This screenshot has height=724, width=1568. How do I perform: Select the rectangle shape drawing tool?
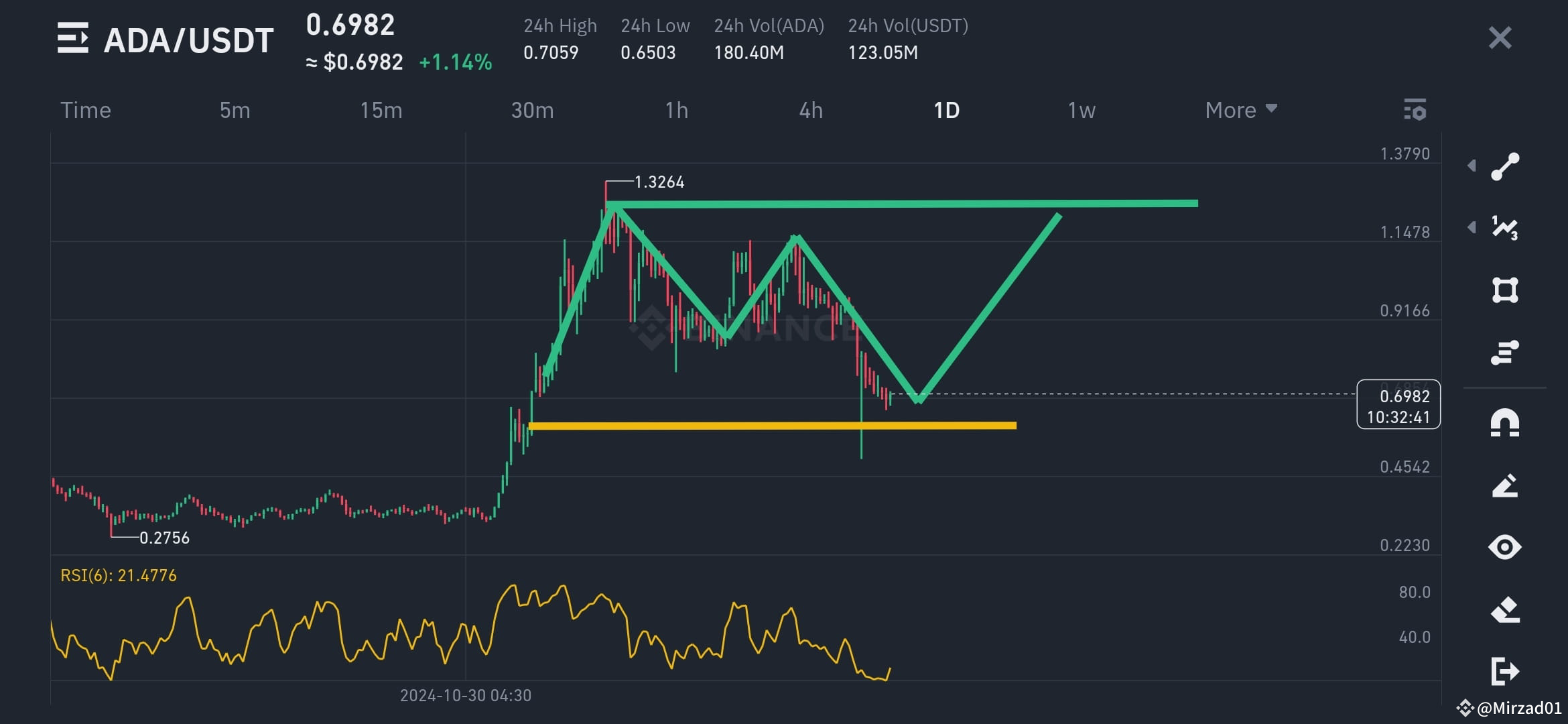[x=1505, y=290]
